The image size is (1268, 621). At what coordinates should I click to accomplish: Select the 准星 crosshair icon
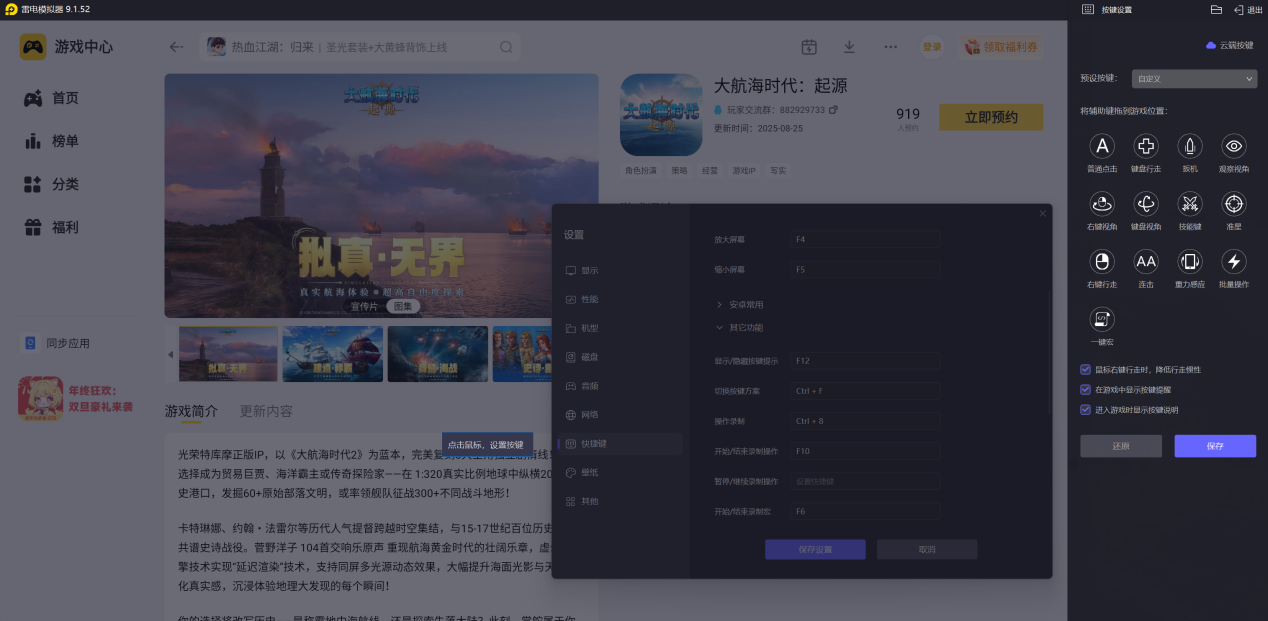(1234, 204)
